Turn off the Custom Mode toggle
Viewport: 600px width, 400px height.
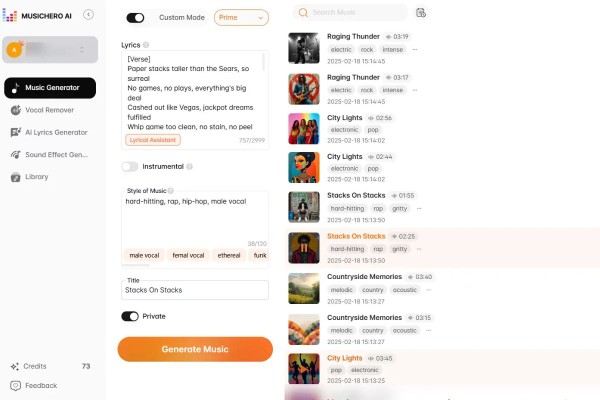135,18
